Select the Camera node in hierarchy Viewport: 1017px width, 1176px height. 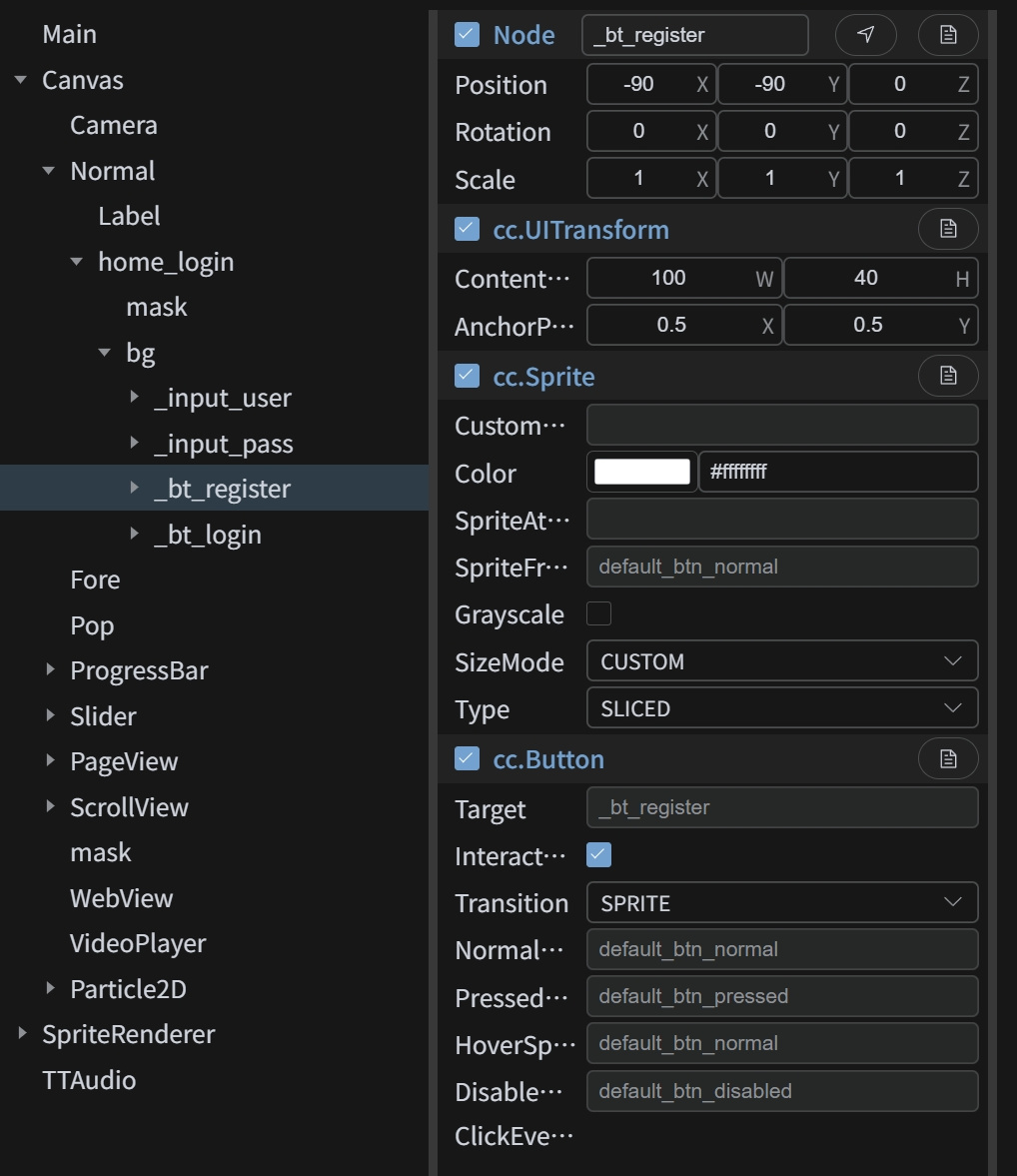coord(114,126)
